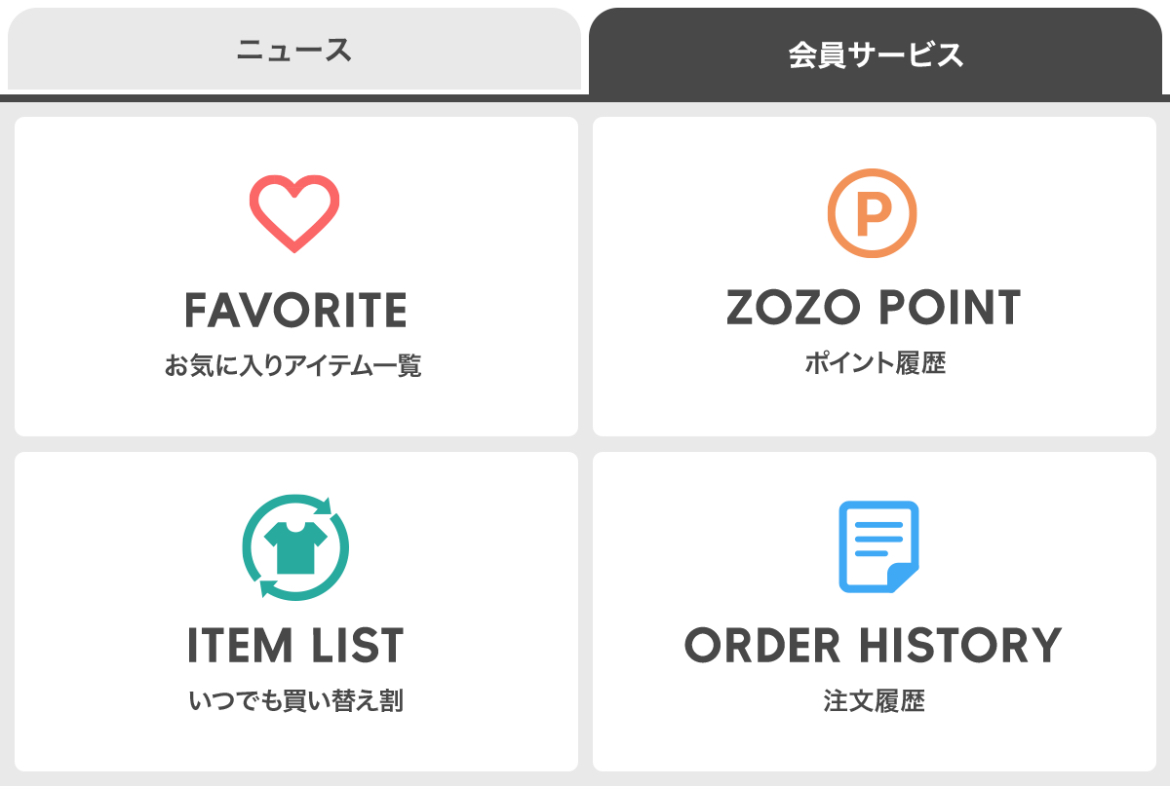
Task: Open the FAVORITE heading link
Action: click(x=295, y=311)
